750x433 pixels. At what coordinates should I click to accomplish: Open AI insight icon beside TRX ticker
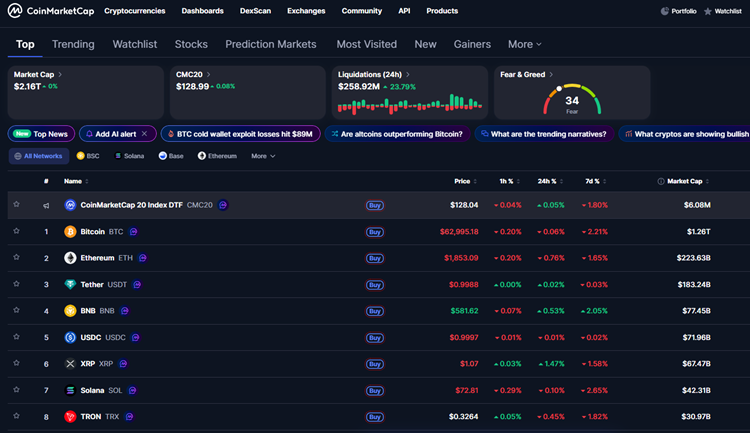pos(129,417)
